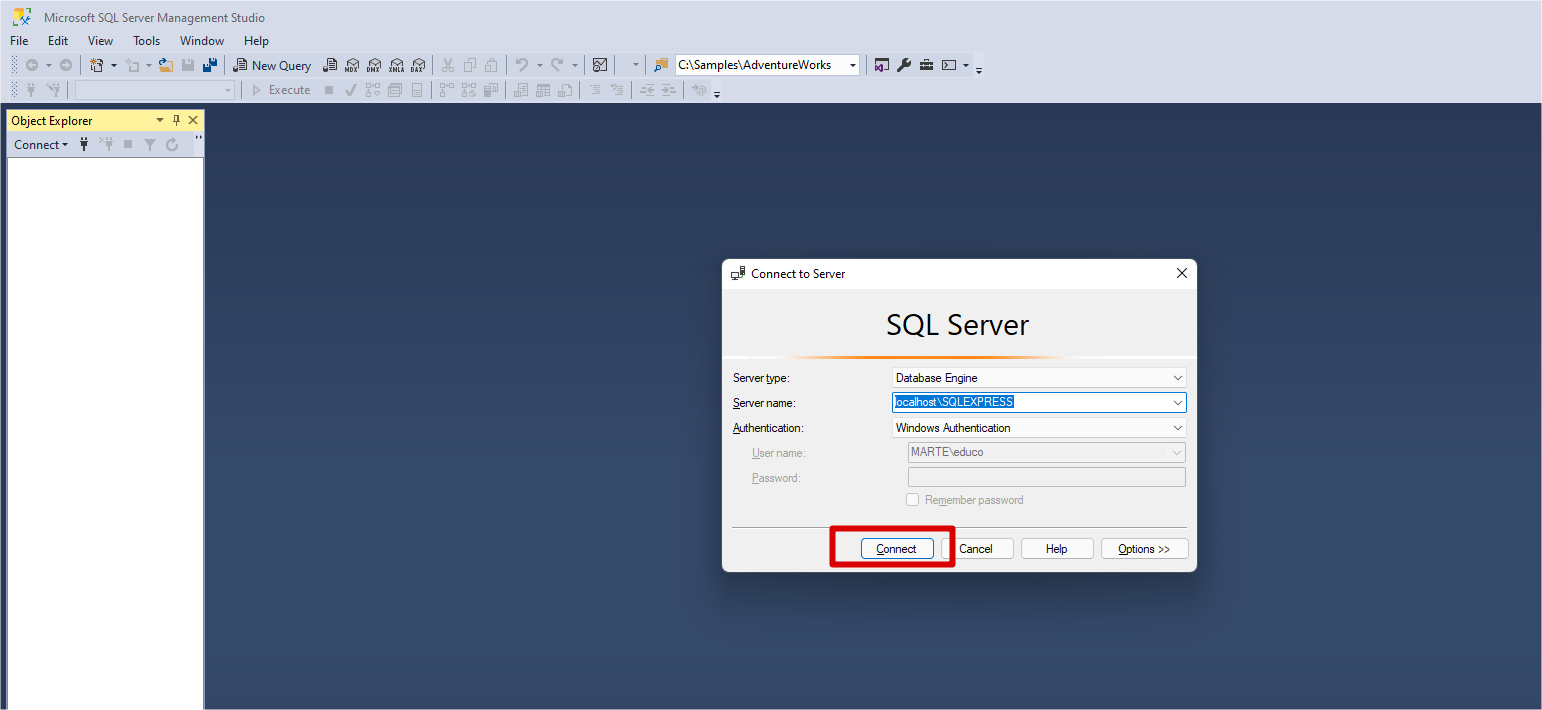The image size is (1542, 710).
Task: Open a new MDX query
Action: 352,65
